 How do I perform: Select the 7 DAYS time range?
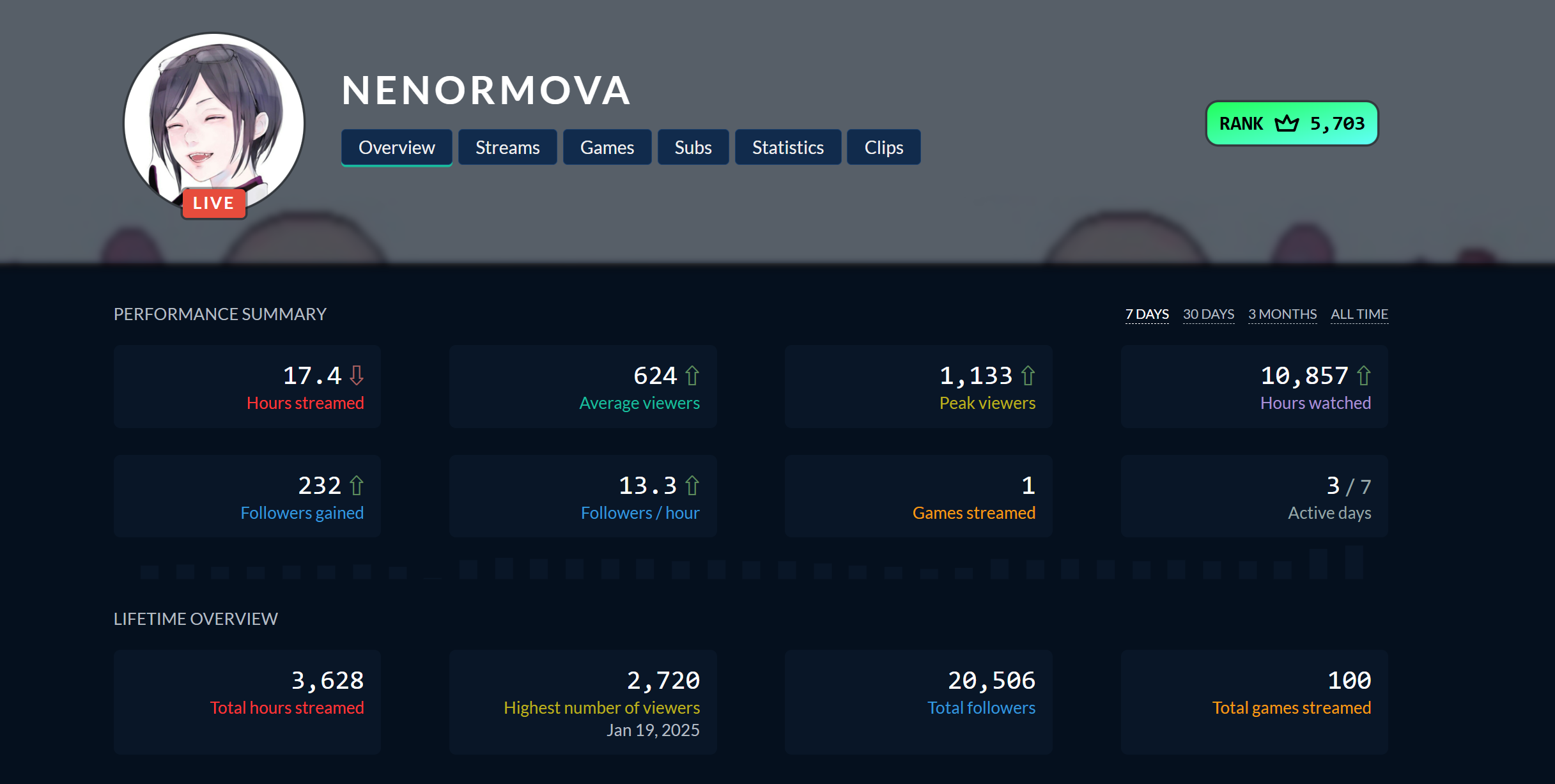click(x=1147, y=314)
